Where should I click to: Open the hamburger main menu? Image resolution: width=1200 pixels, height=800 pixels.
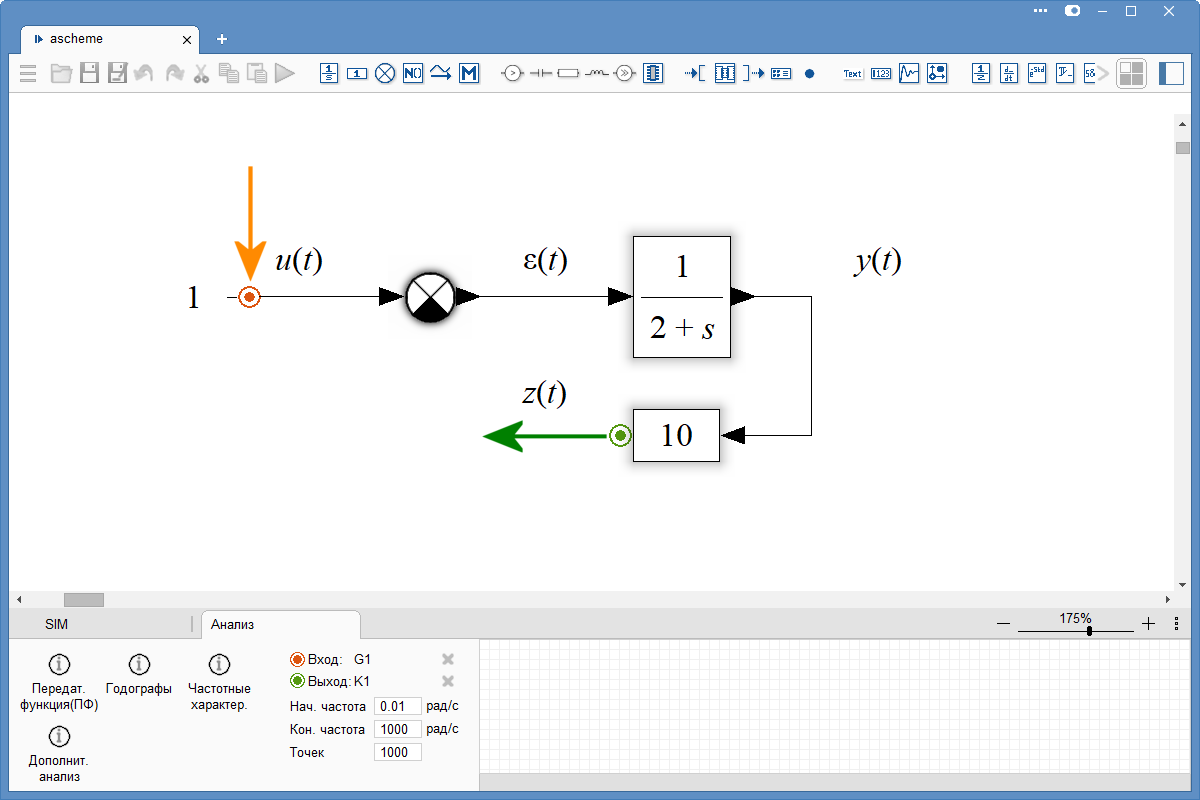(28, 73)
